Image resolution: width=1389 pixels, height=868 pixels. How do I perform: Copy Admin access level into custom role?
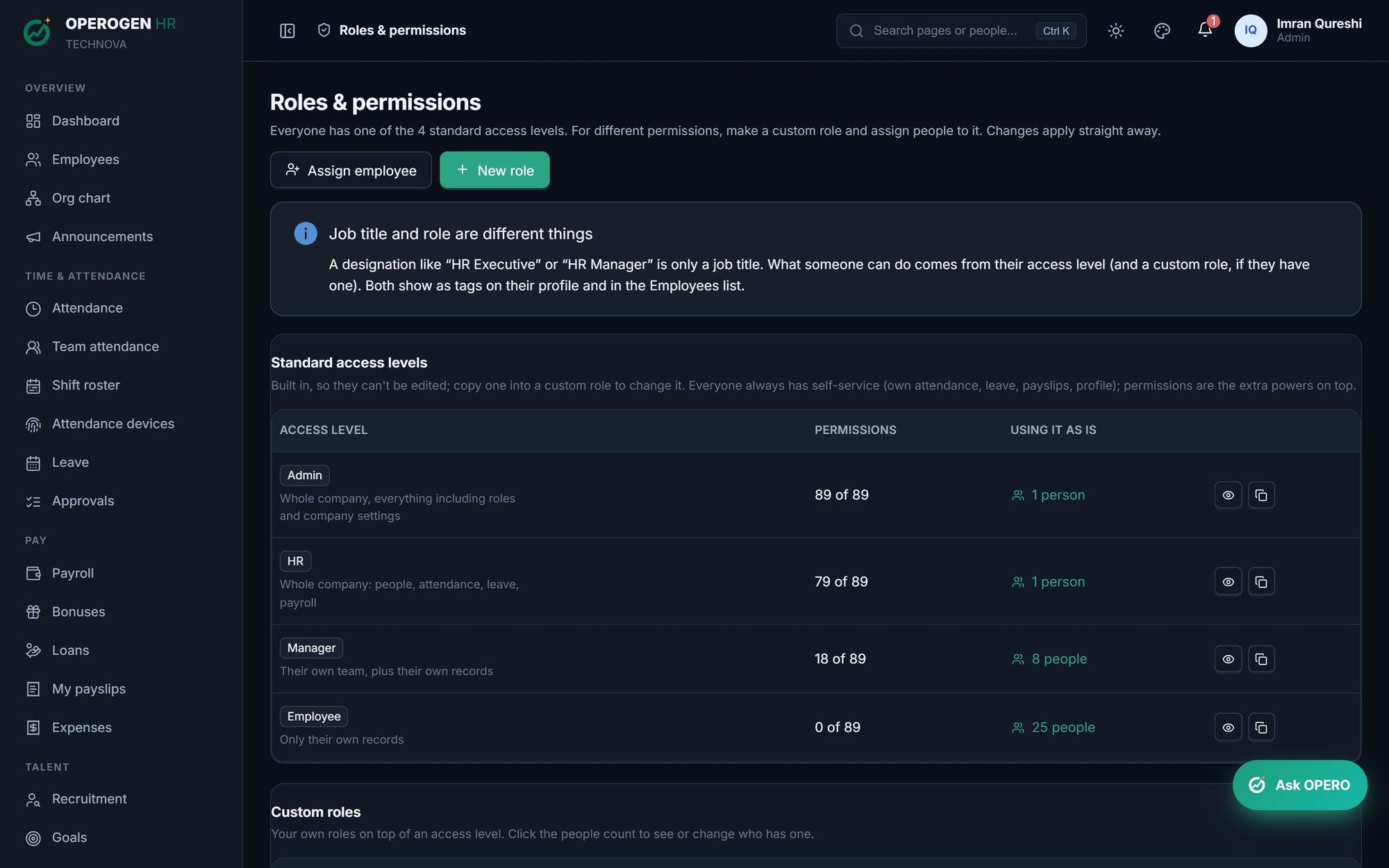[x=1261, y=495]
